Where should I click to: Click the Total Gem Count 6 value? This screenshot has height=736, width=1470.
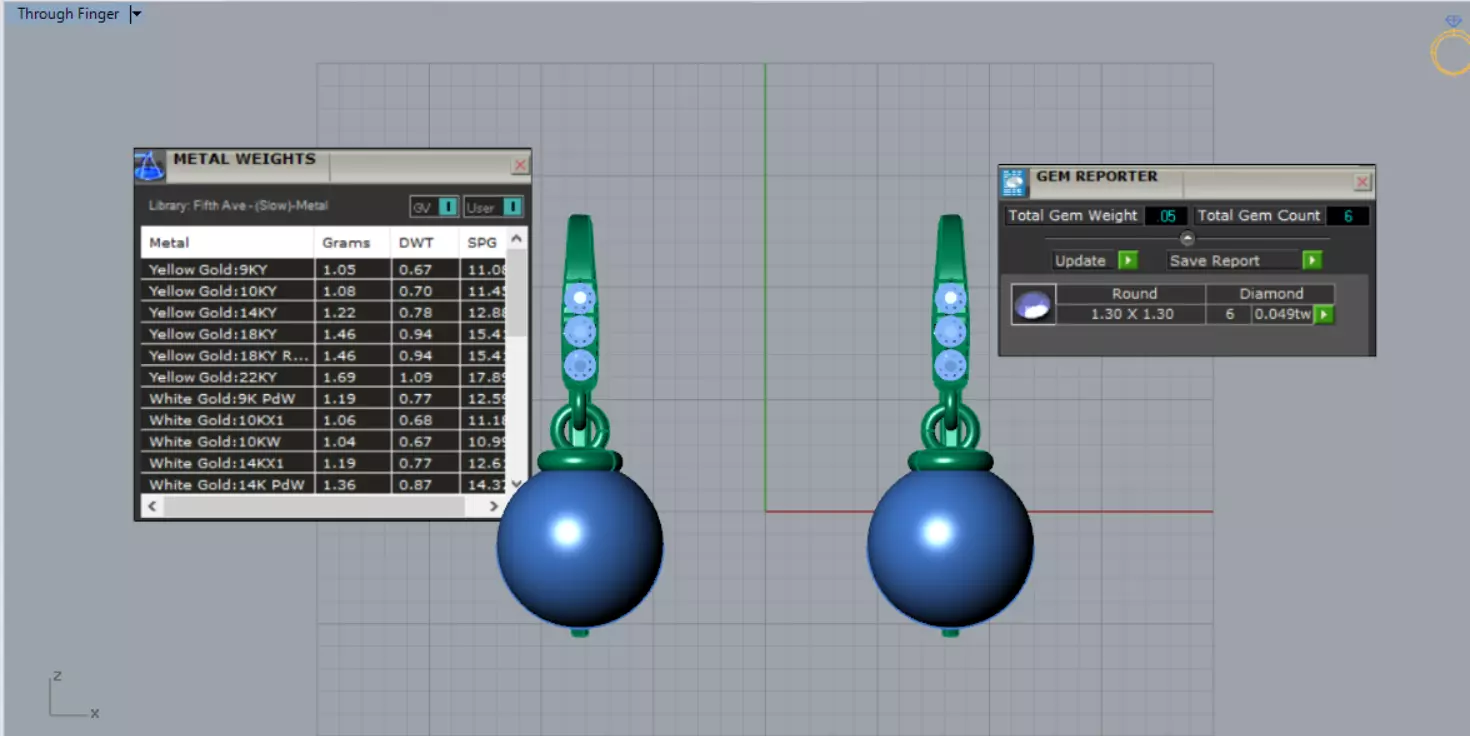(x=1348, y=216)
